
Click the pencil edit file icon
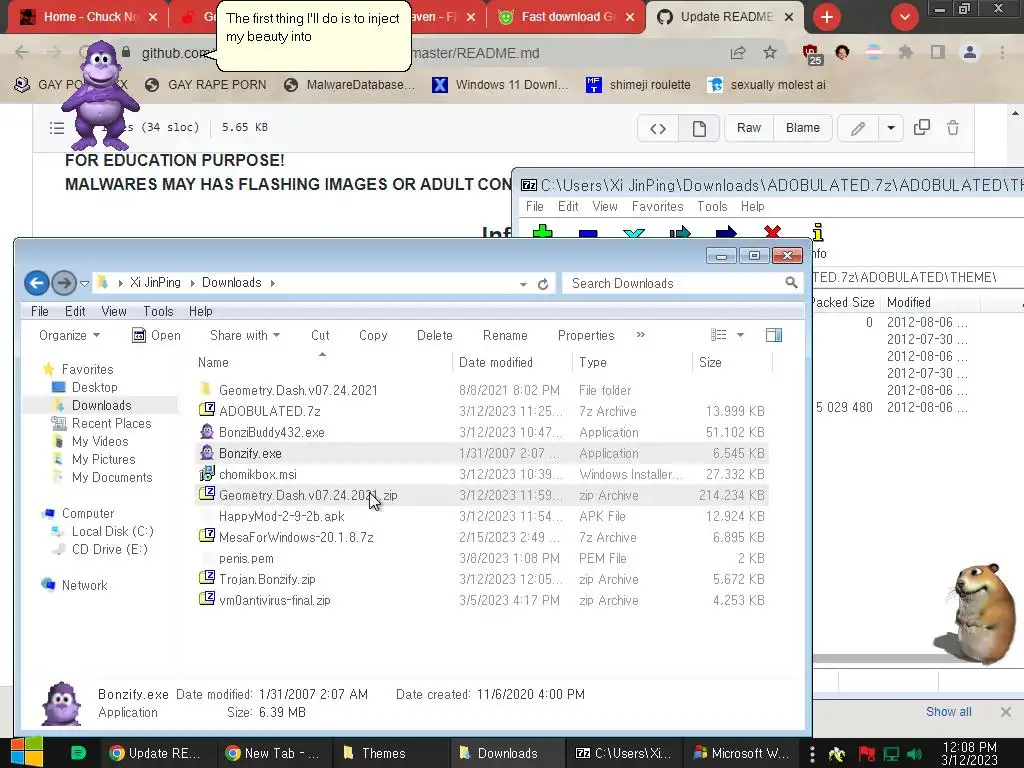857,129
